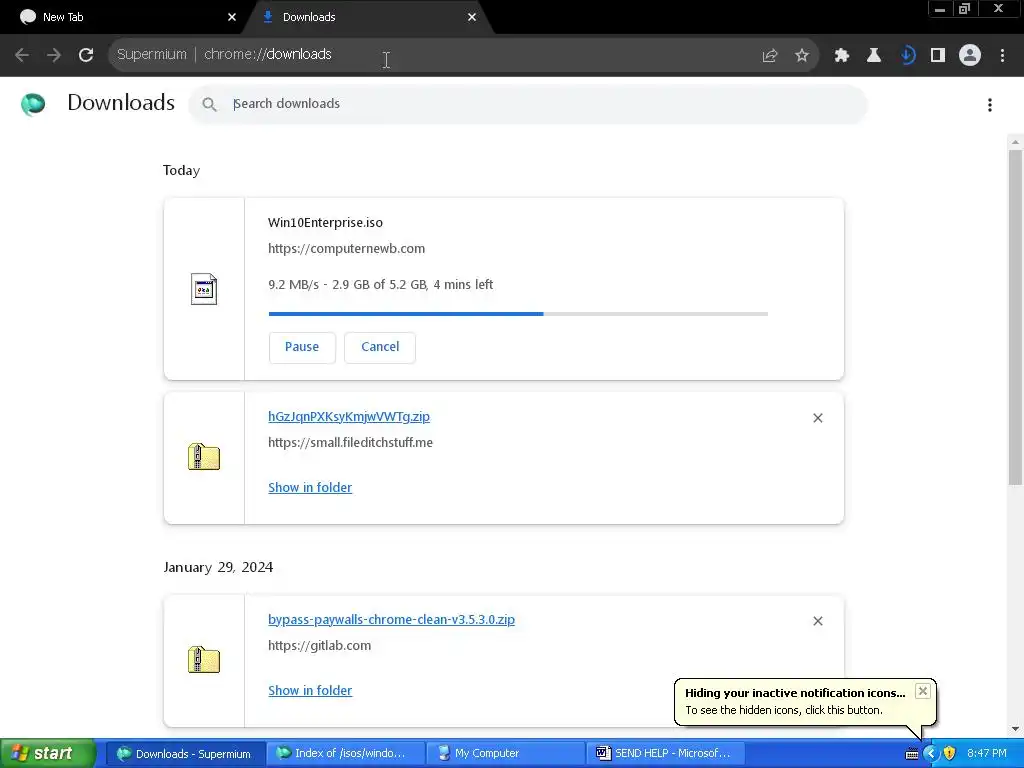Reload the Downloads page
Viewport: 1024px width, 768px height.
pos(86,55)
